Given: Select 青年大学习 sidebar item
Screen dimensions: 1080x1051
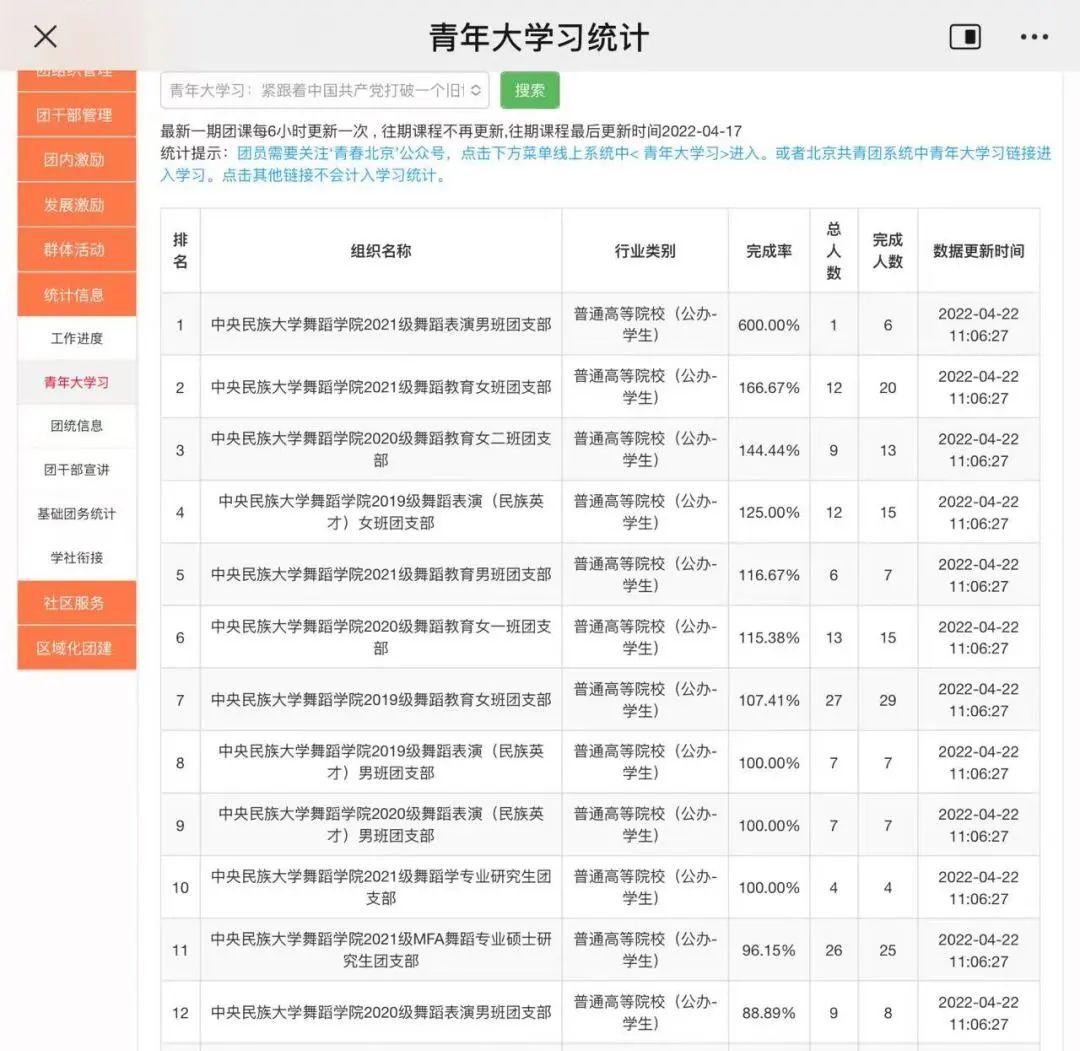Looking at the screenshot, I should coord(76,382).
